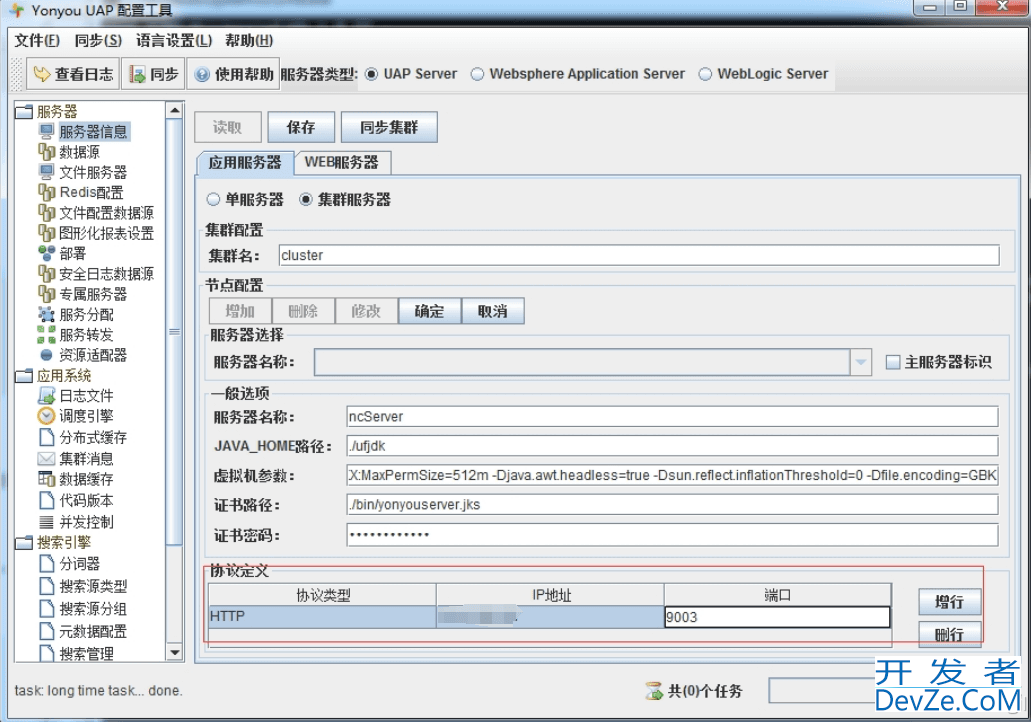Select 元数据配置 in the tree
1031x722 pixels.
pos(93,631)
